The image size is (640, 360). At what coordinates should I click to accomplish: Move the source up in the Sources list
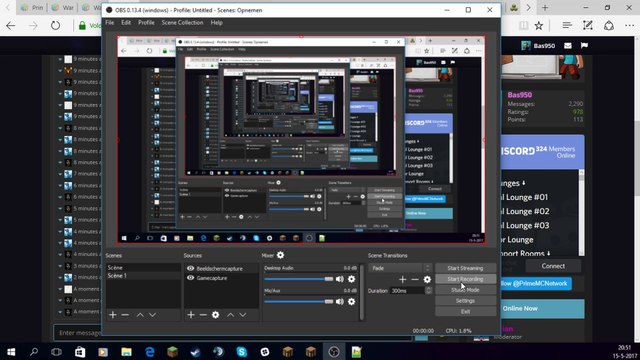point(231,315)
